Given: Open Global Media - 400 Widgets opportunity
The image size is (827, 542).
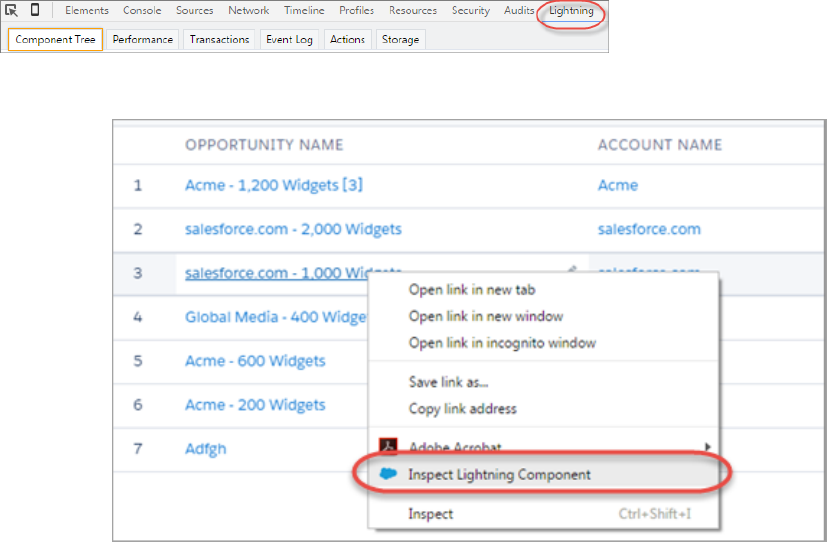Looking at the screenshot, I should pos(276,317).
